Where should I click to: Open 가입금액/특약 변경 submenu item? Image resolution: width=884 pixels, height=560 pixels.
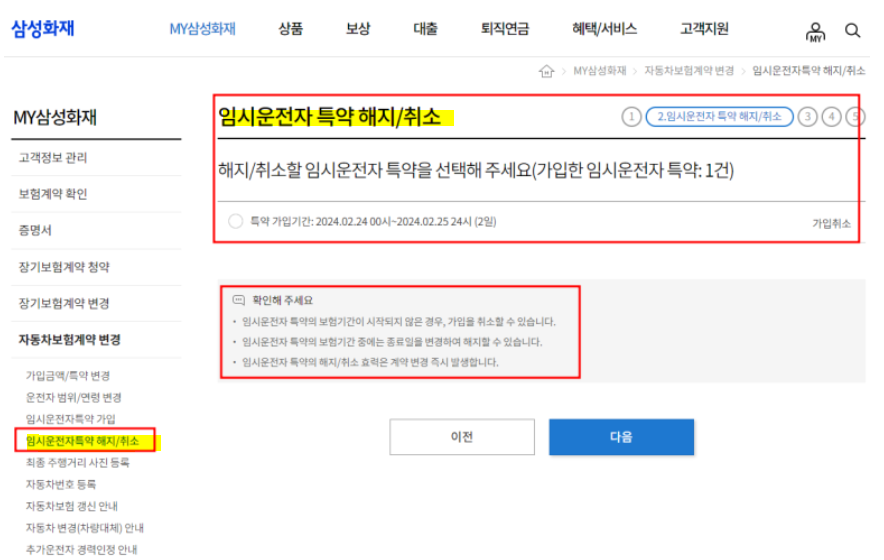68,376
